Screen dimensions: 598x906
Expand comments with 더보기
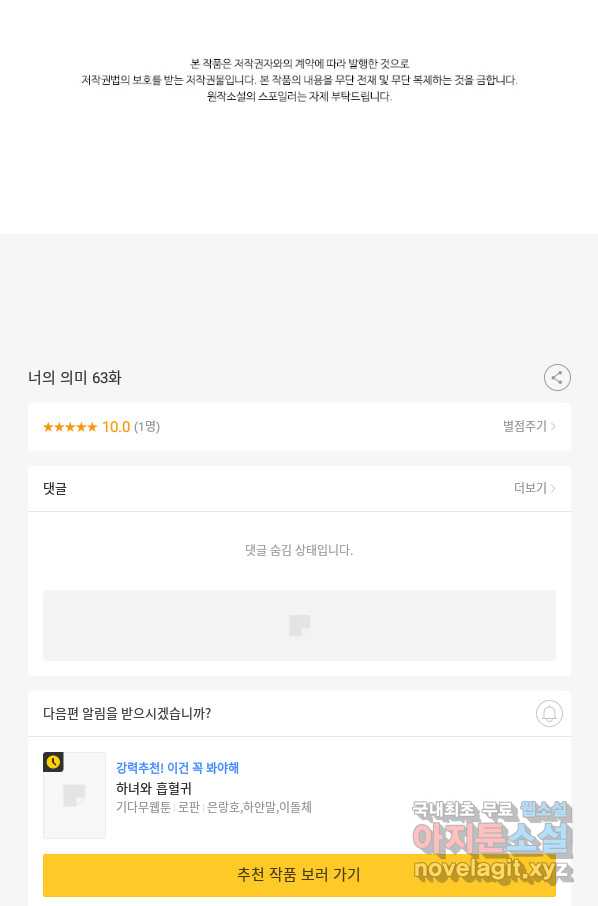pyautogui.click(x=530, y=488)
